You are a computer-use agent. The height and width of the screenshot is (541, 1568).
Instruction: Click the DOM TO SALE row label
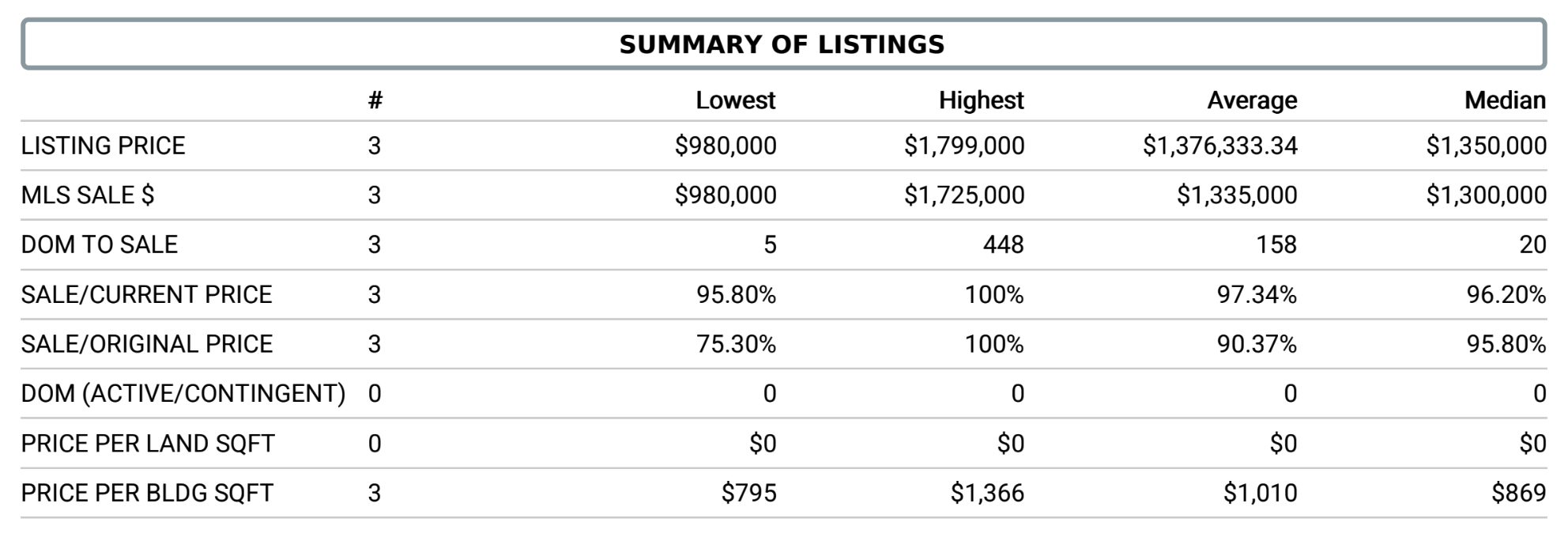pos(100,244)
